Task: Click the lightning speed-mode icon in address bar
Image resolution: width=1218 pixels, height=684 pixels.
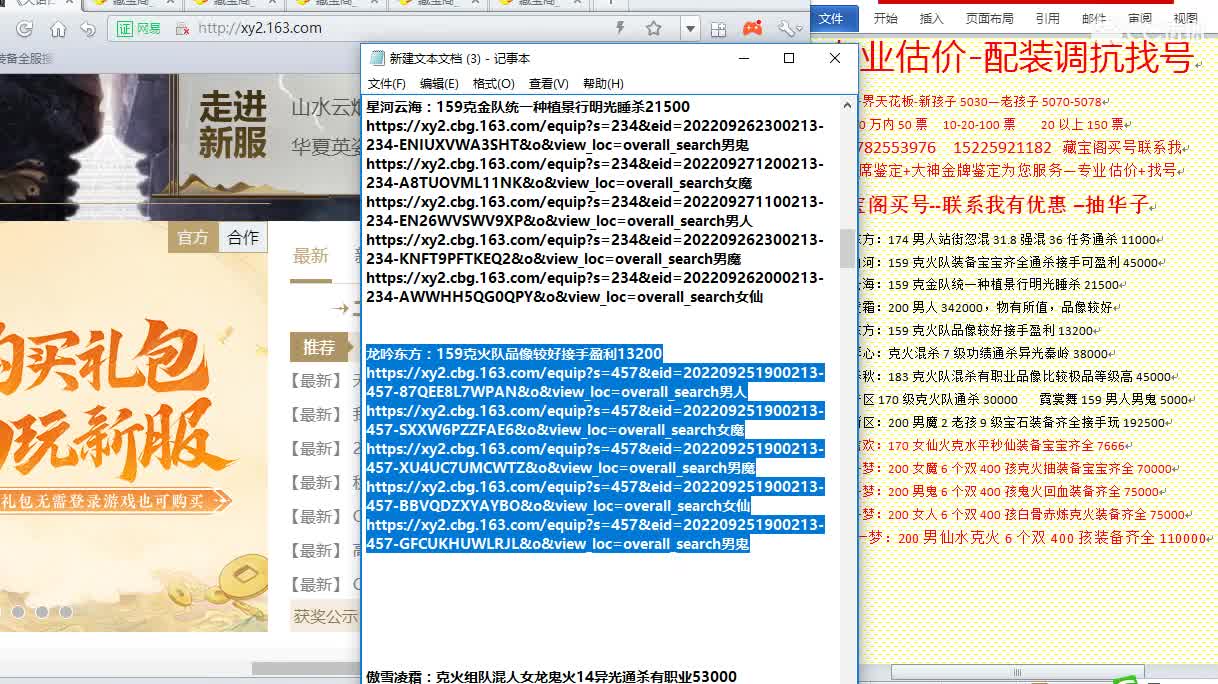Action: [620, 28]
